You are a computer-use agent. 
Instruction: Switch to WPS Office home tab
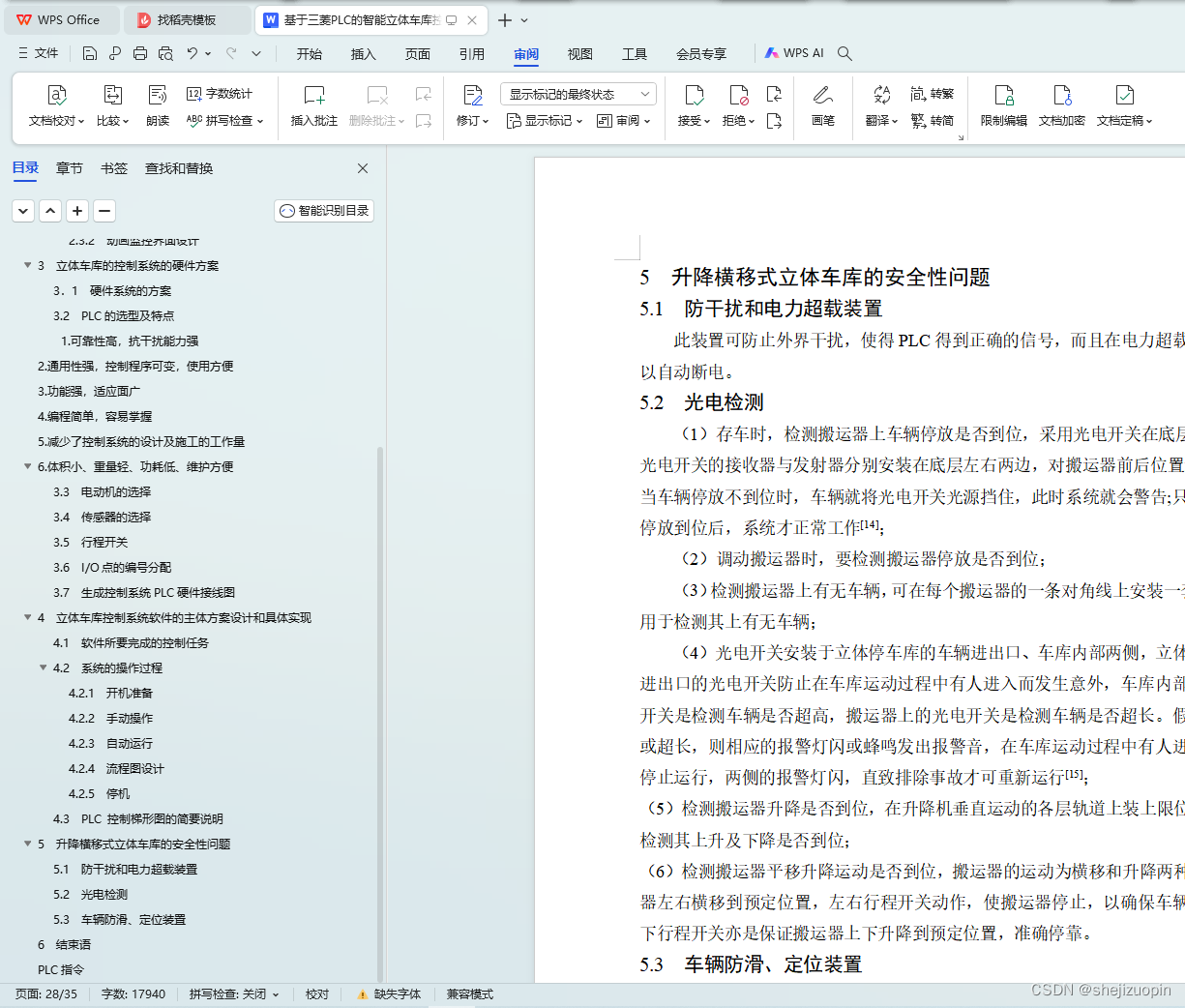point(60,20)
